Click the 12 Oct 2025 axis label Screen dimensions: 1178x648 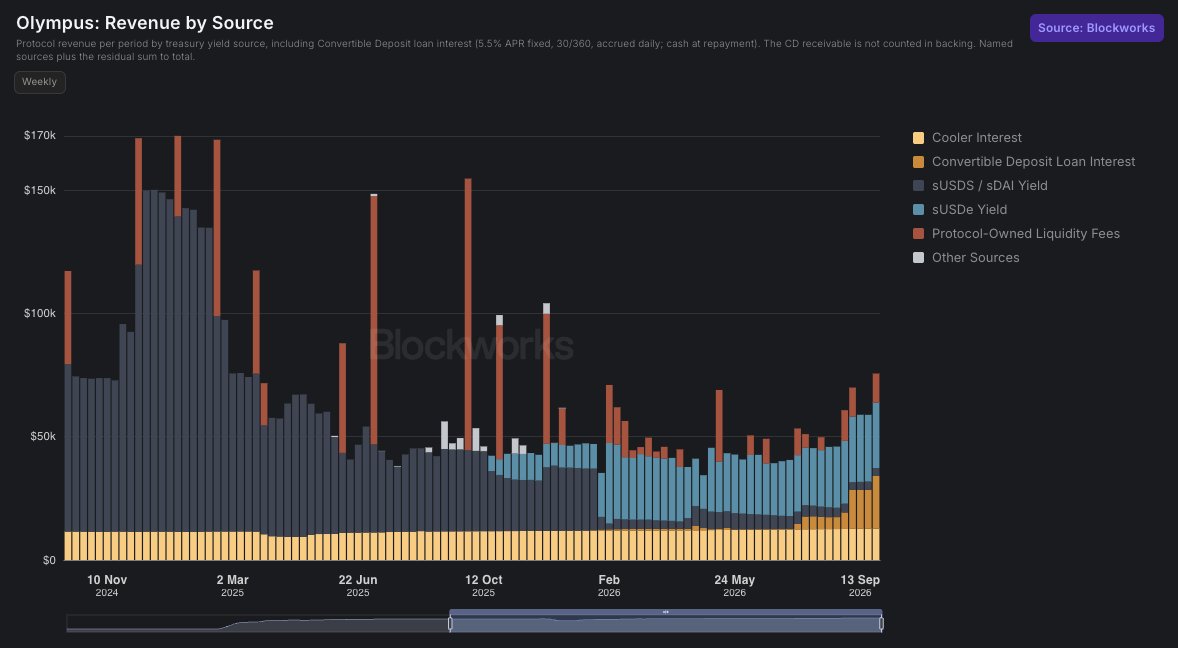[483, 586]
